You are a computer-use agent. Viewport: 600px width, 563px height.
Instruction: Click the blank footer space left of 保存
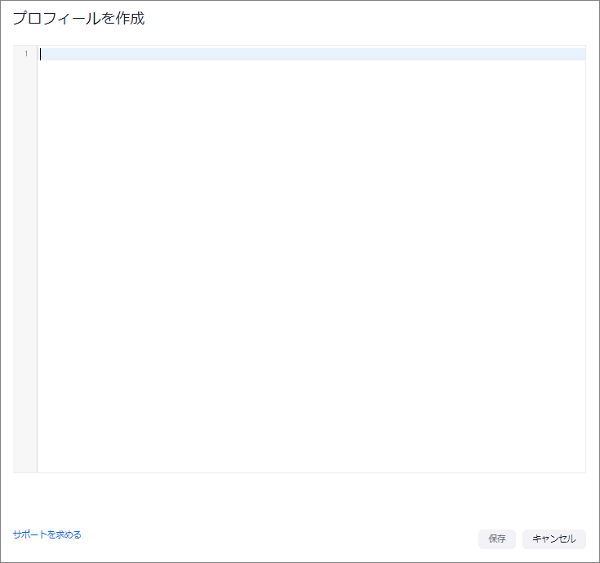300,539
